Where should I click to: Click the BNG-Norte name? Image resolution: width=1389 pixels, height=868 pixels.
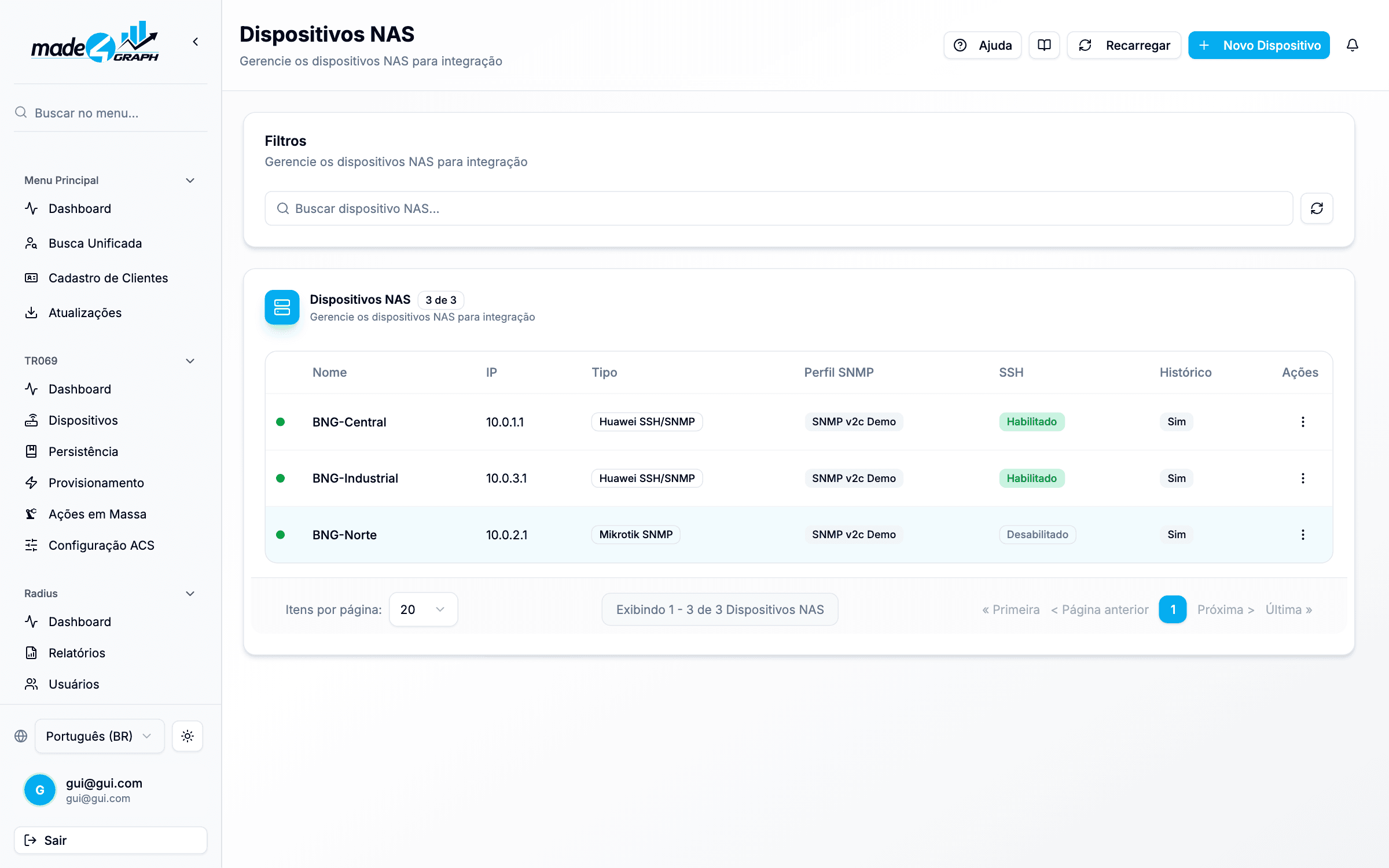tap(344, 535)
